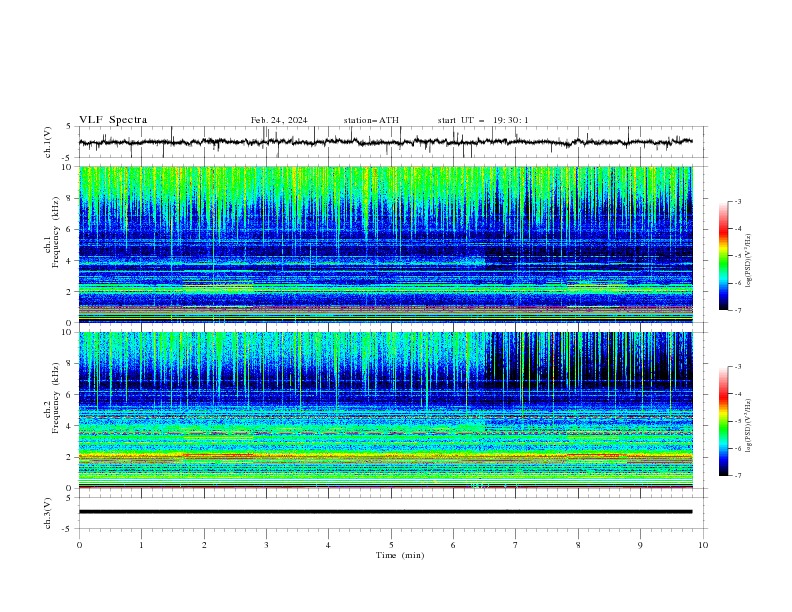Select the "Feb. 24, 2024" date label
This screenshot has width=792, height=612.
click(x=279, y=120)
